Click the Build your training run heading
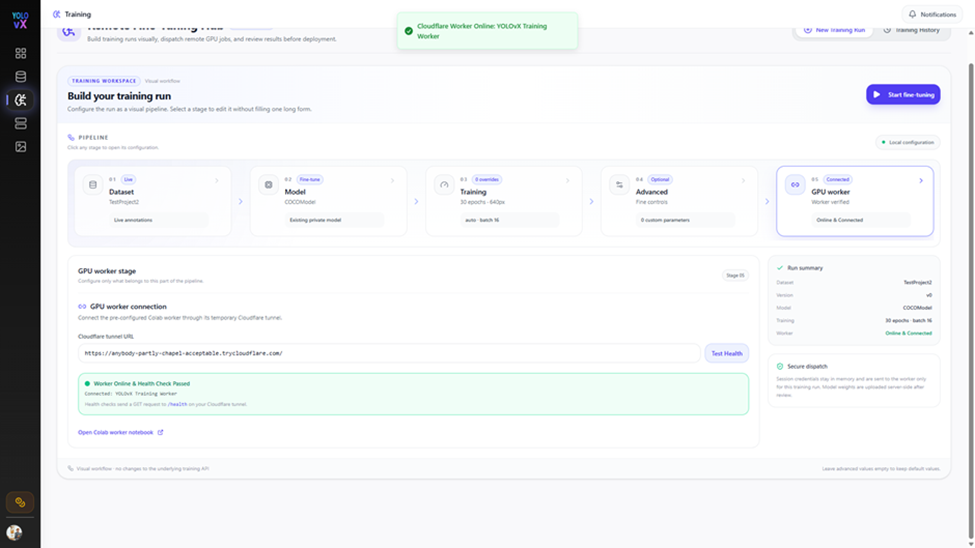 point(119,96)
